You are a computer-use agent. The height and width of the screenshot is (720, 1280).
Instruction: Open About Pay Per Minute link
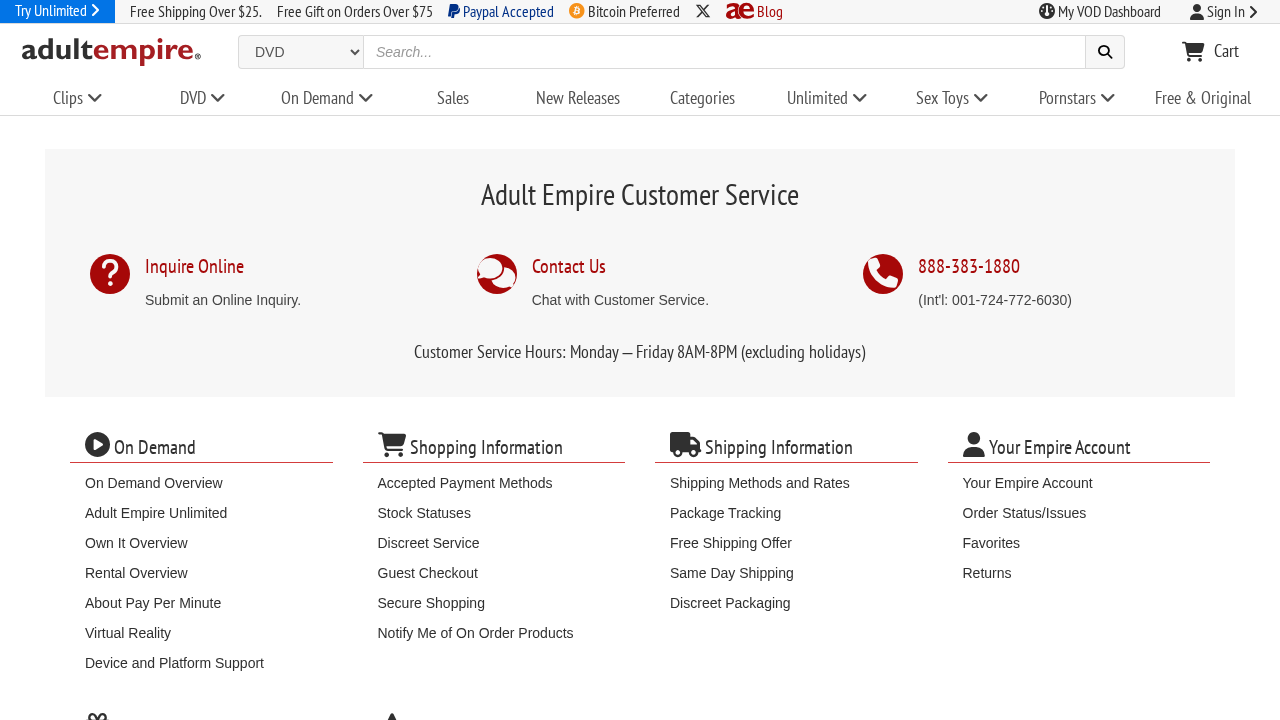(153, 603)
